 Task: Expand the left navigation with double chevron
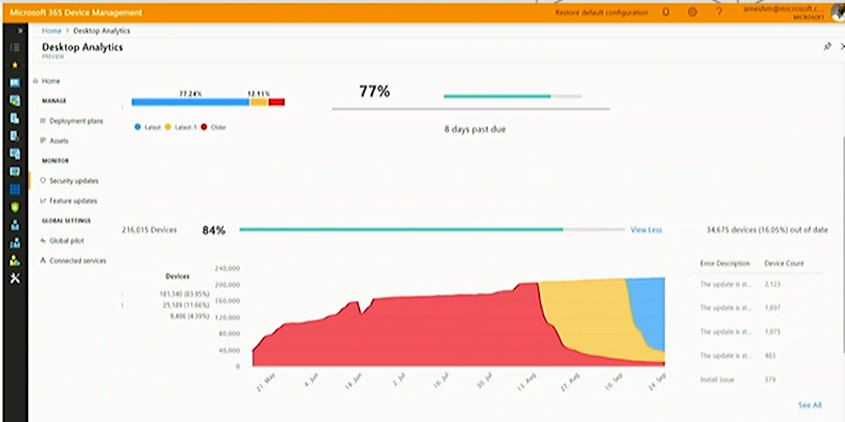pos(20,31)
